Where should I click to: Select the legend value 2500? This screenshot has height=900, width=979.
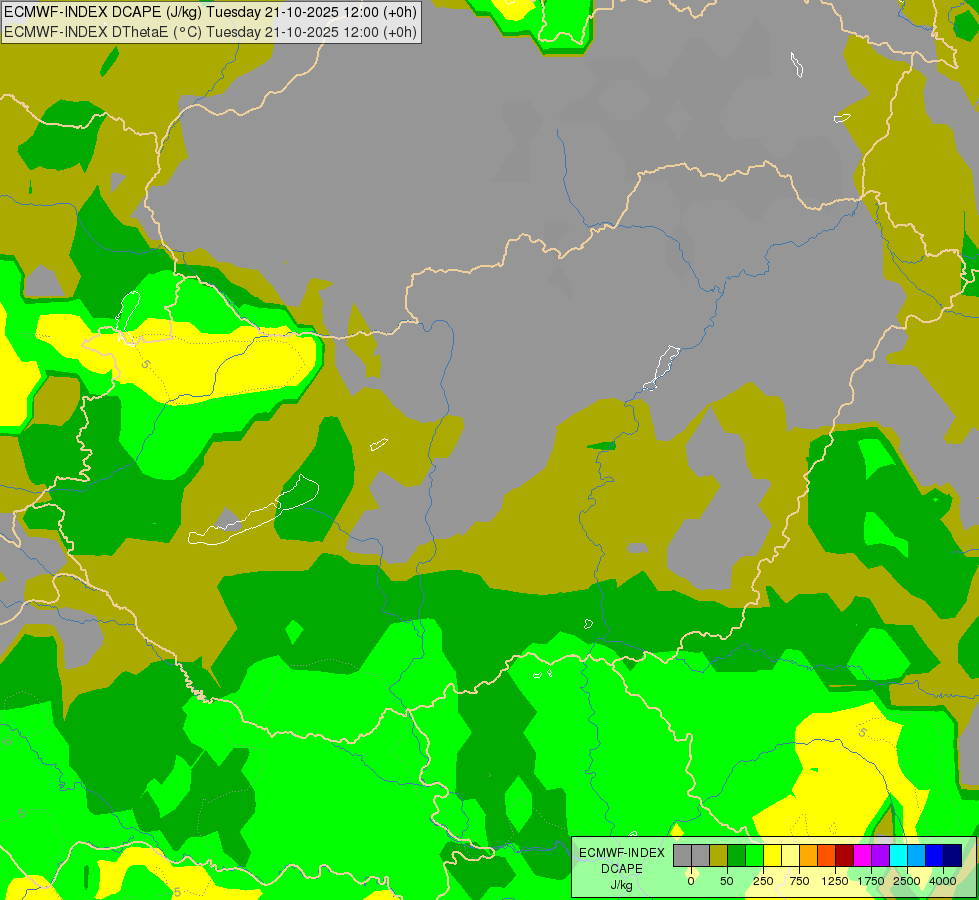pos(907,881)
